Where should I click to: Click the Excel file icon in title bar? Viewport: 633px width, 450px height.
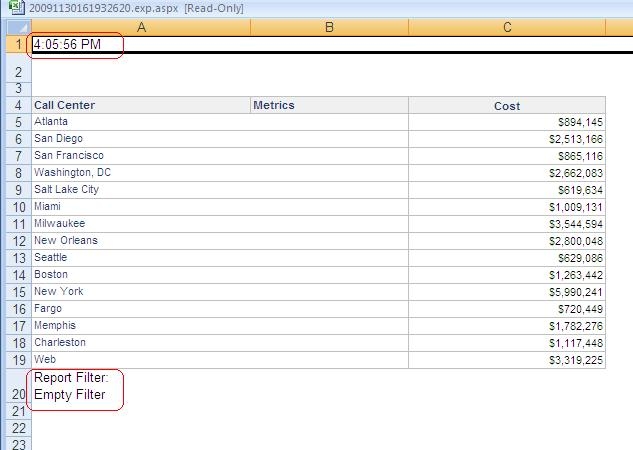16,7
